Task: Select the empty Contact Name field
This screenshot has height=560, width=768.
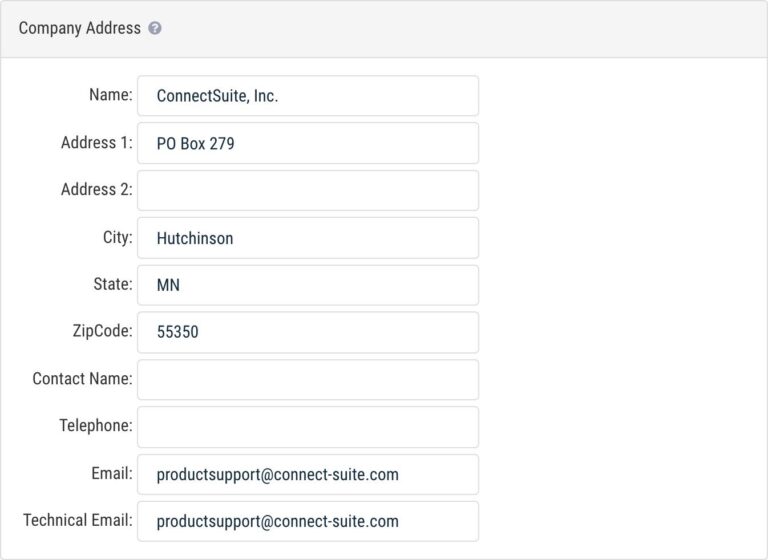Action: (x=307, y=379)
